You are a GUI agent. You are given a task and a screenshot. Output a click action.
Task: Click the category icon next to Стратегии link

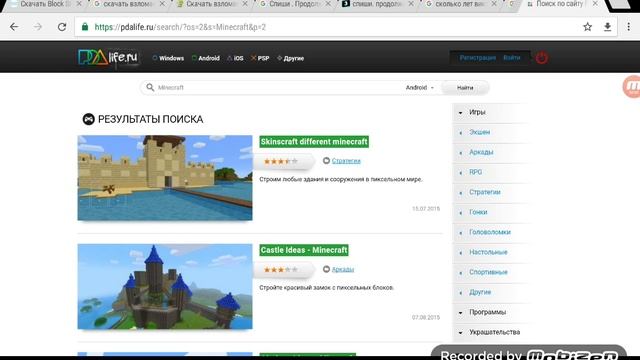point(326,160)
